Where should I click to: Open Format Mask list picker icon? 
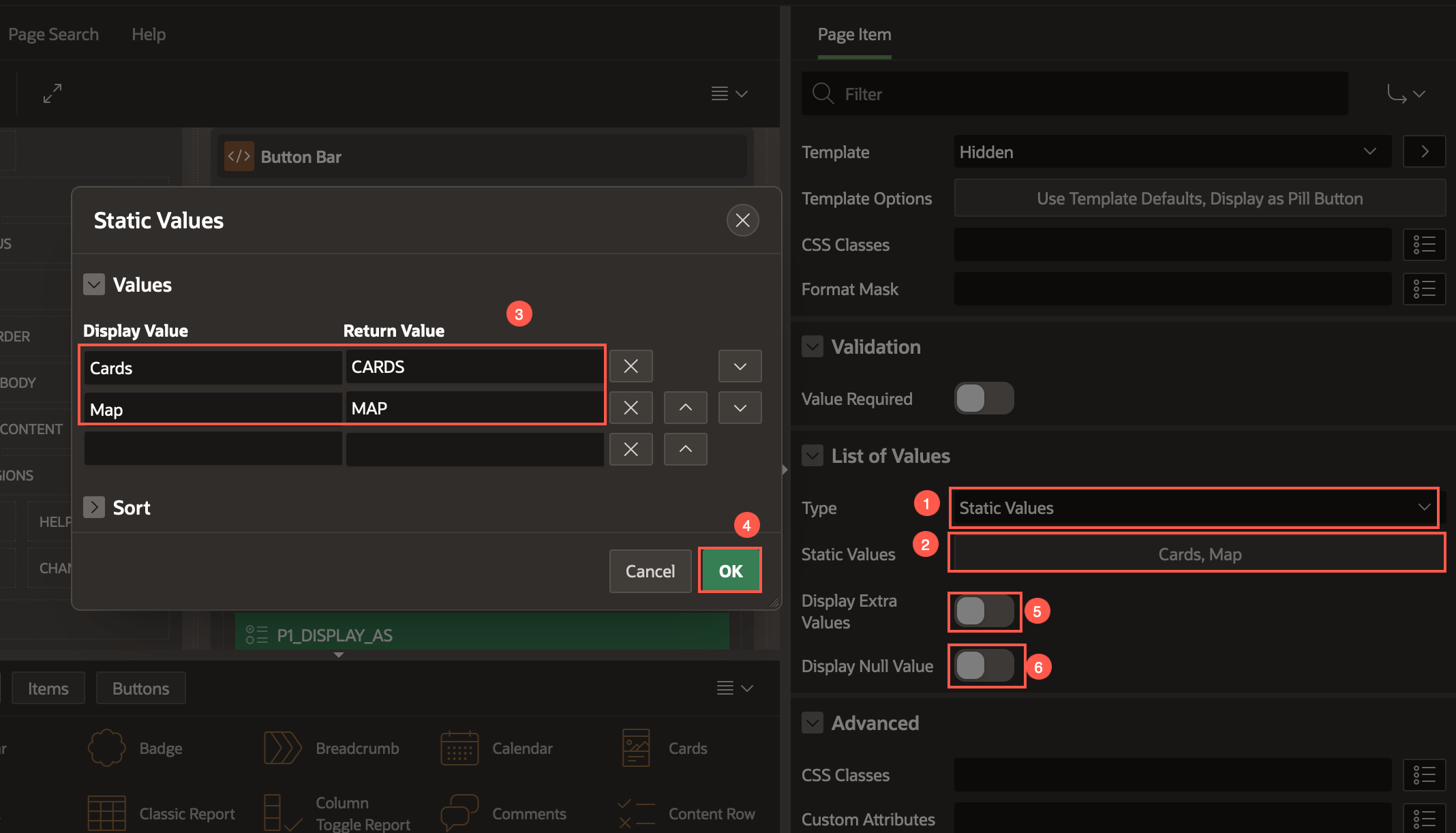[1424, 289]
